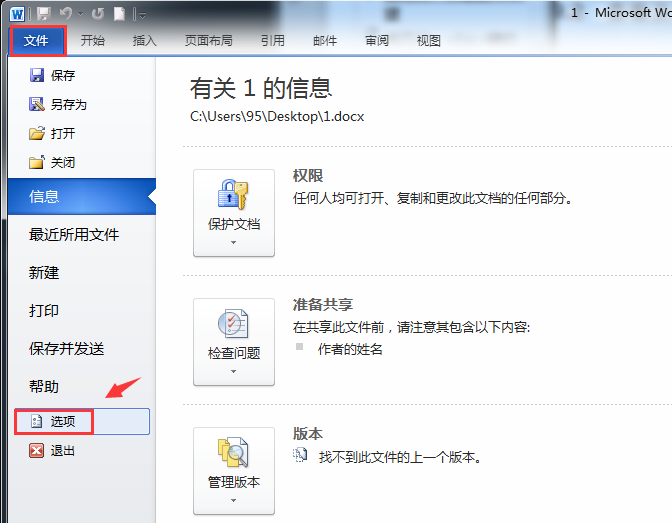The image size is (672, 523).
Task: Switch to the 插入 ribbon tab
Action: coord(144,41)
